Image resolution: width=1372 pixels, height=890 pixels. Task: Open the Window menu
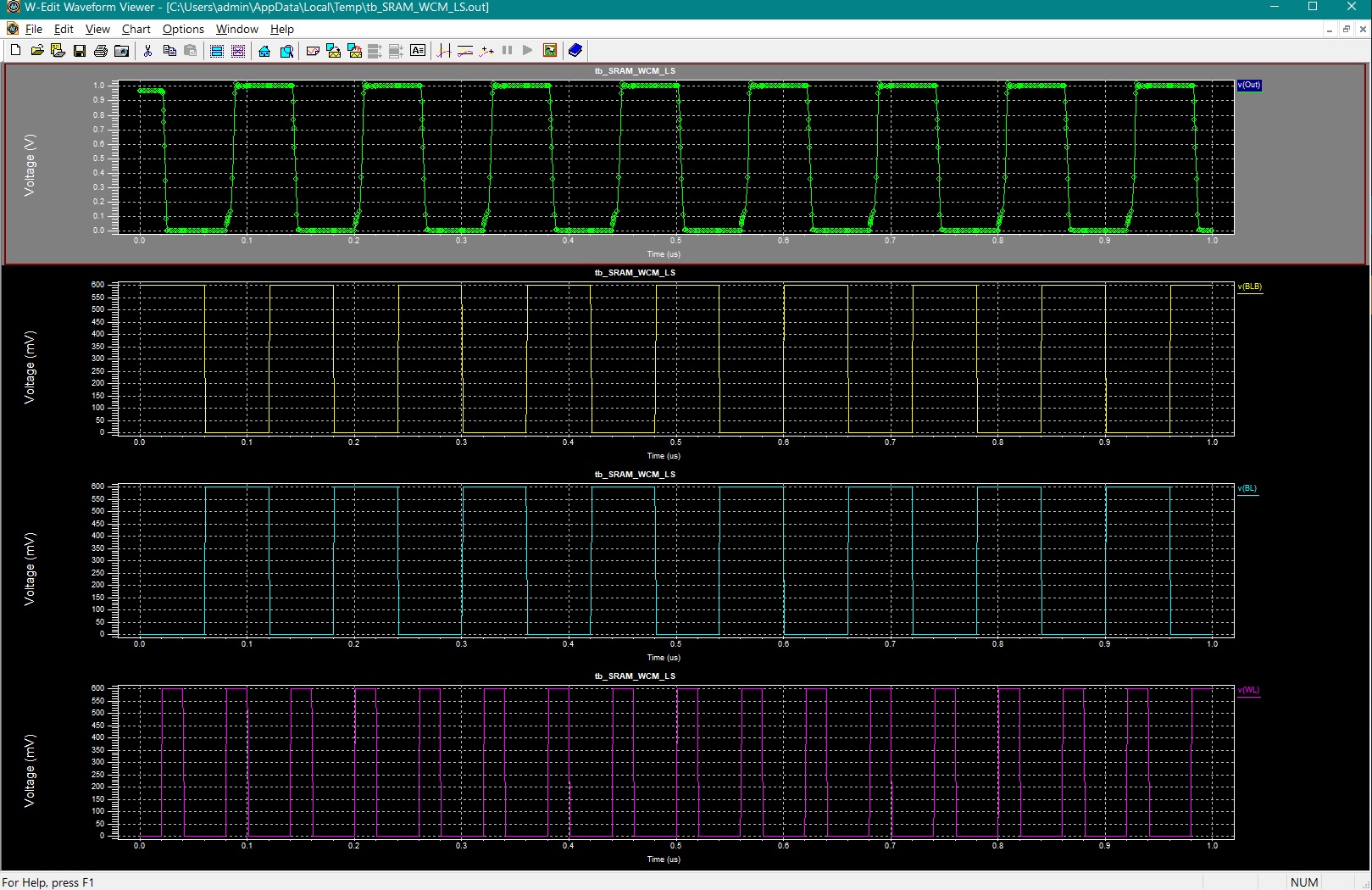pos(236,29)
